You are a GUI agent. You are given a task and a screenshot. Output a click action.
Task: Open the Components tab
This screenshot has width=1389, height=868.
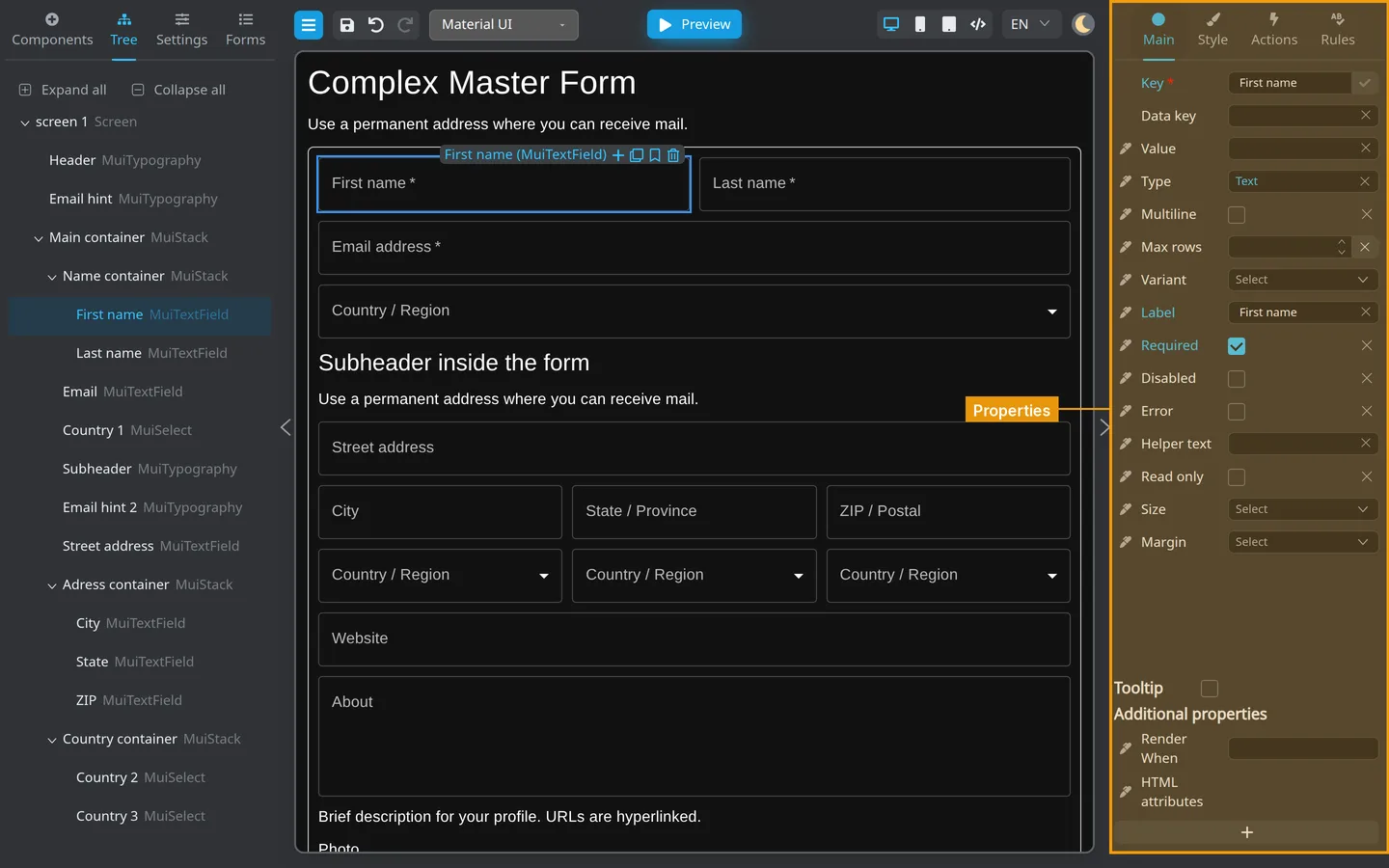pyautogui.click(x=52, y=30)
